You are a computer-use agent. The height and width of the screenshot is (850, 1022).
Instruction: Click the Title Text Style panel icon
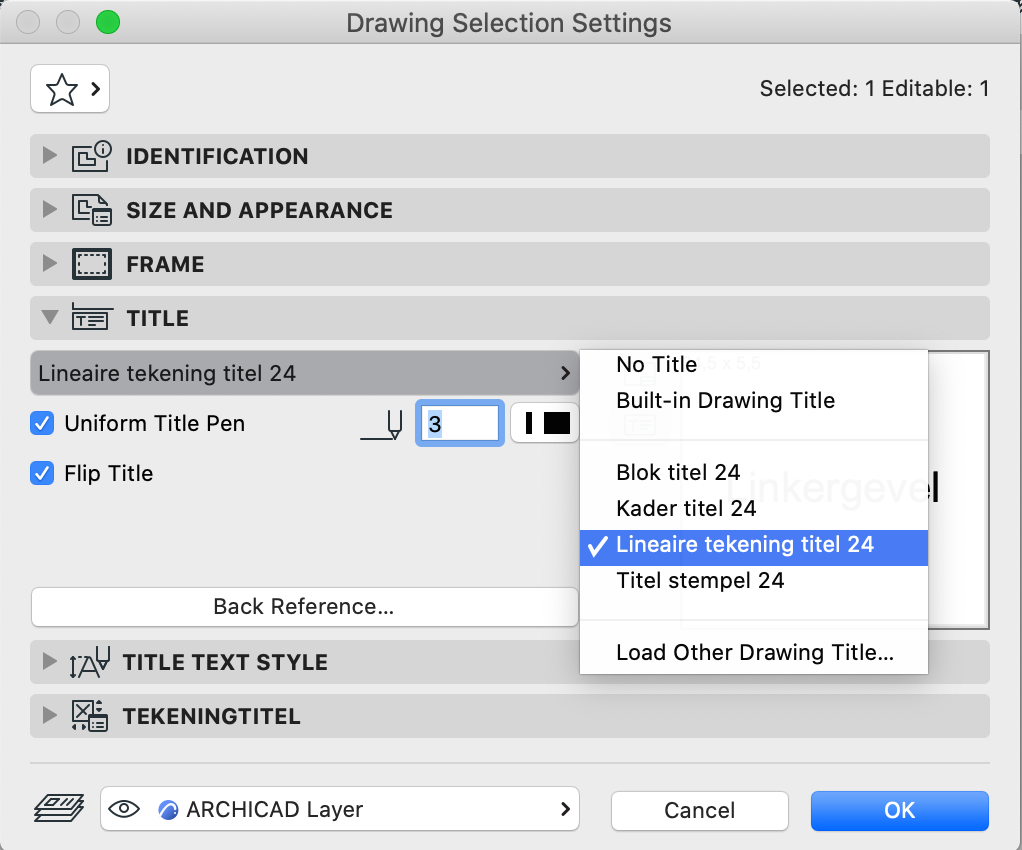[89, 662]
